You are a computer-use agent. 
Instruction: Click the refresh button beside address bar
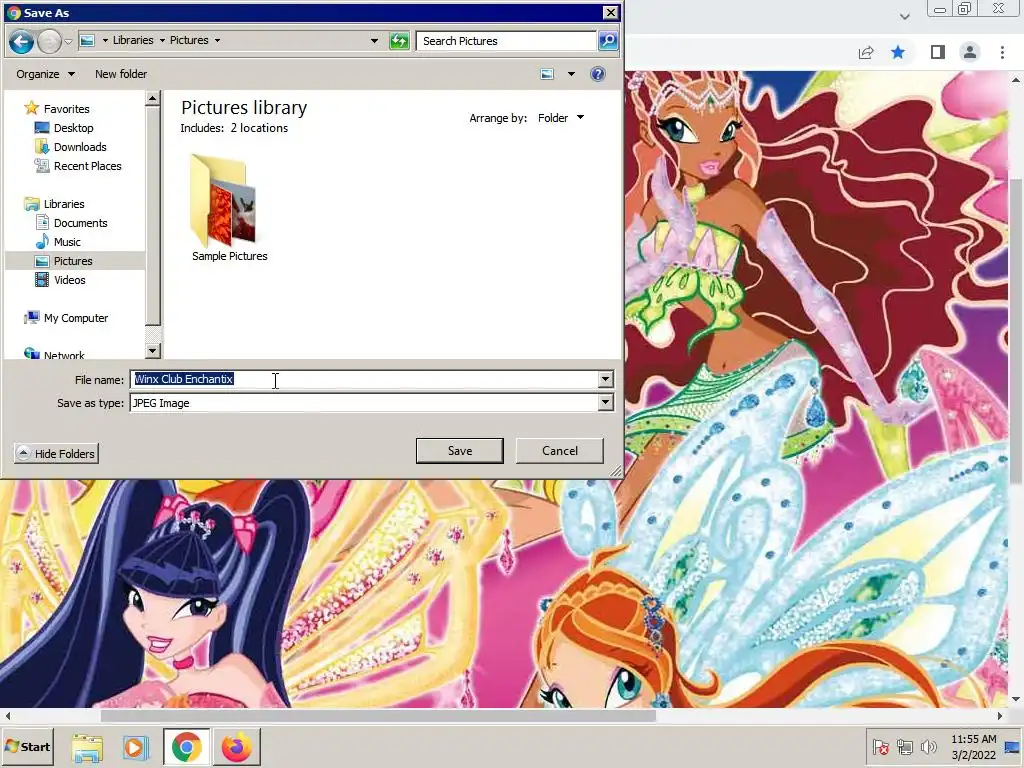(399, 41)
